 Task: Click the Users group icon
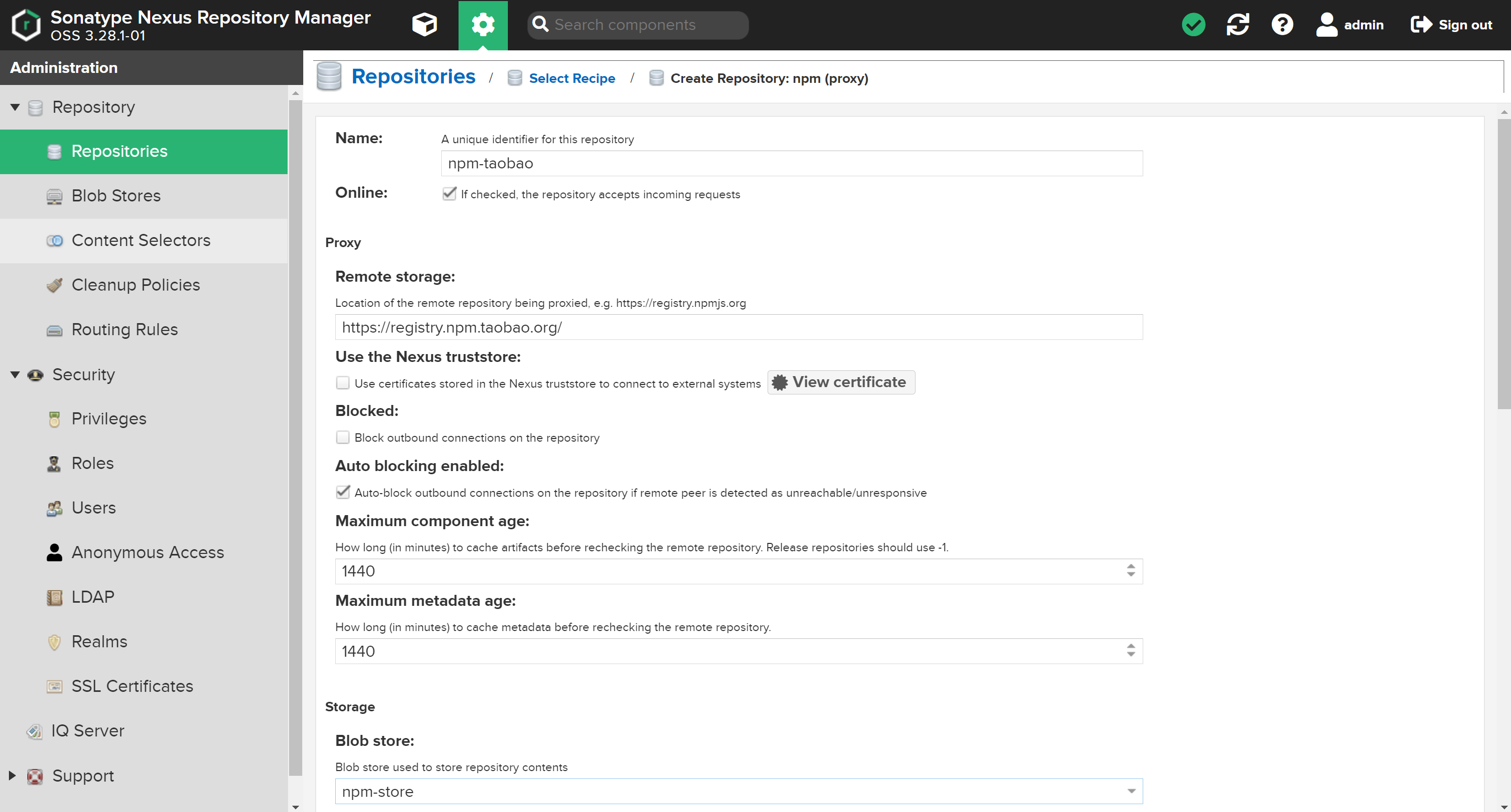coord(54,508)
